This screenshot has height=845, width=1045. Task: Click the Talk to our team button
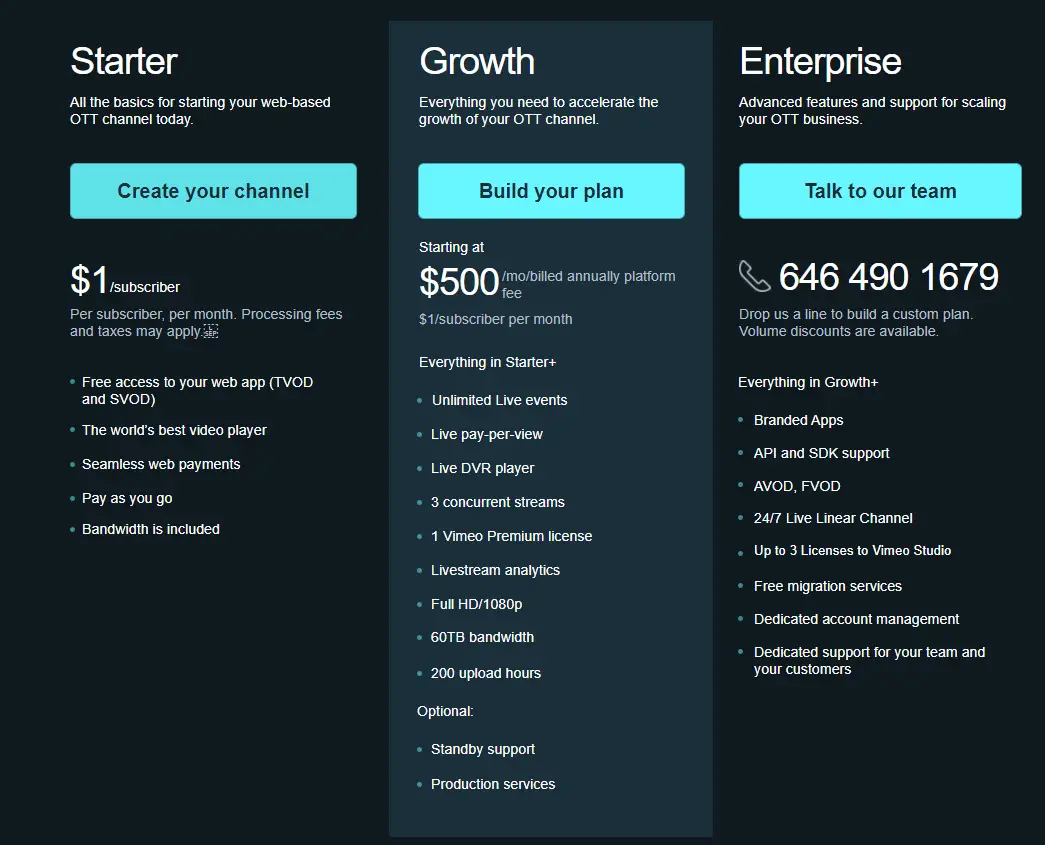point(879,190)
